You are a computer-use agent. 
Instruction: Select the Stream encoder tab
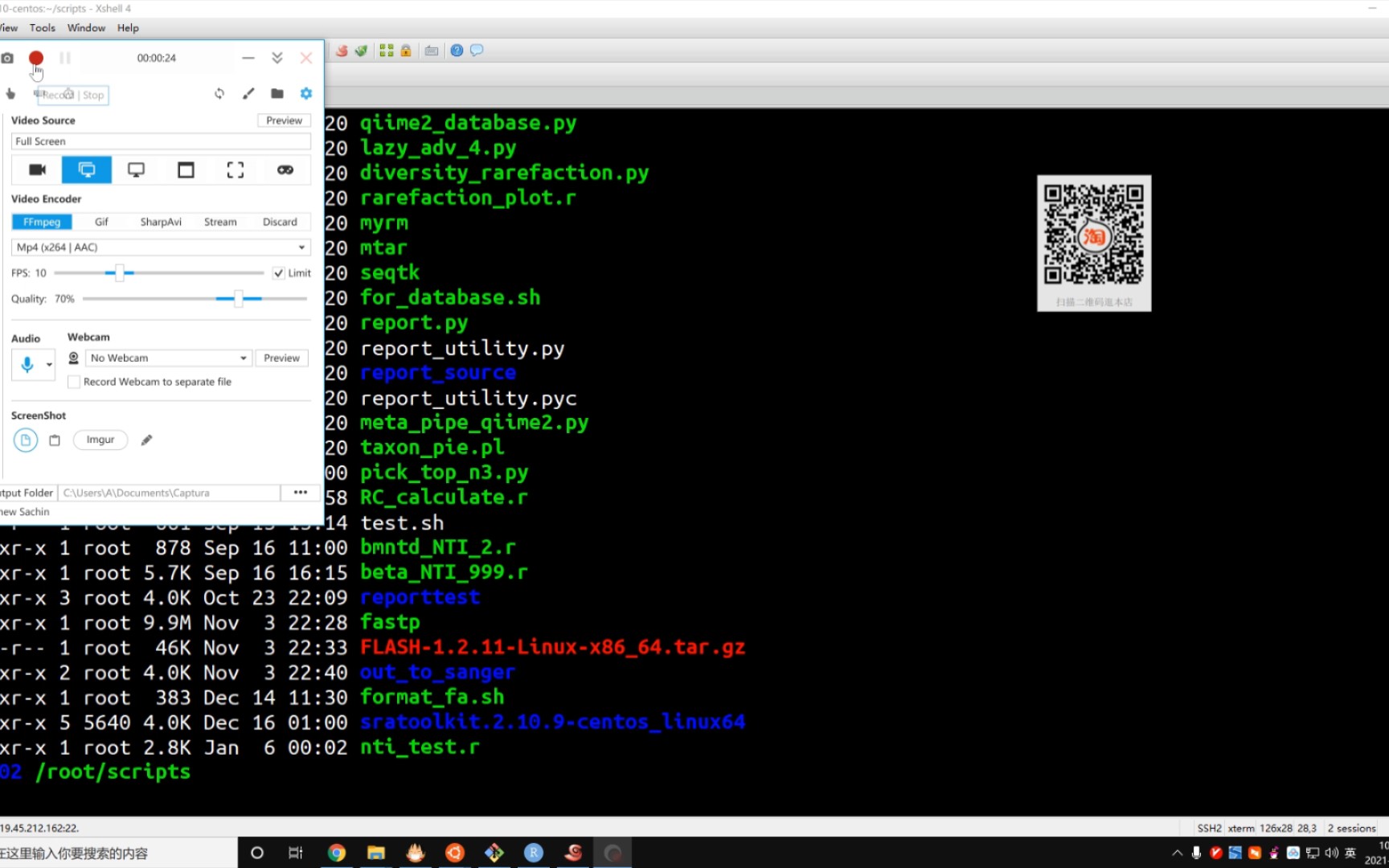pyautogui.click(x=220, y=222)
